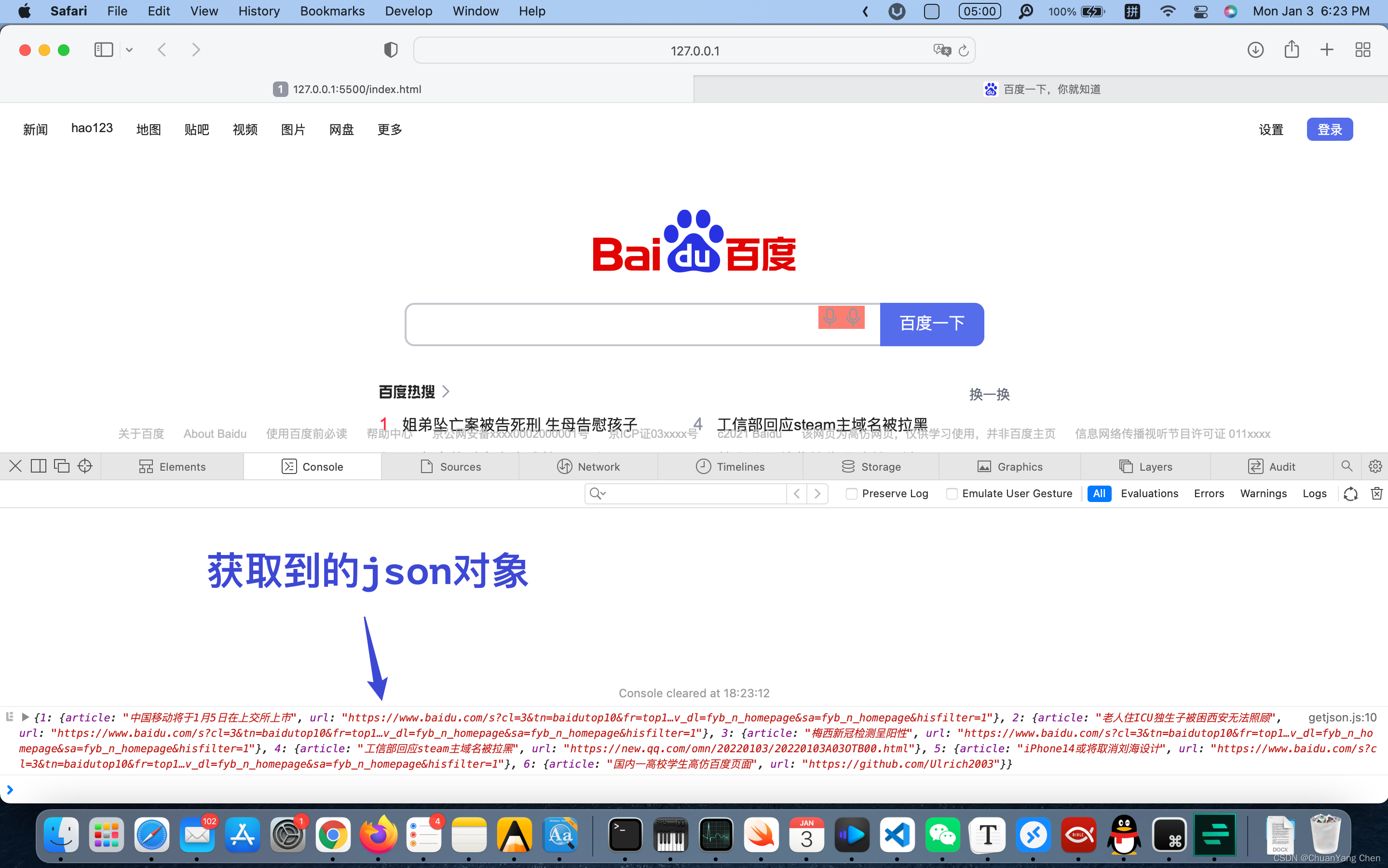Open getjson.js:10 source link
Screen dimensions: 1388x868
click(x=1342, y=718)
